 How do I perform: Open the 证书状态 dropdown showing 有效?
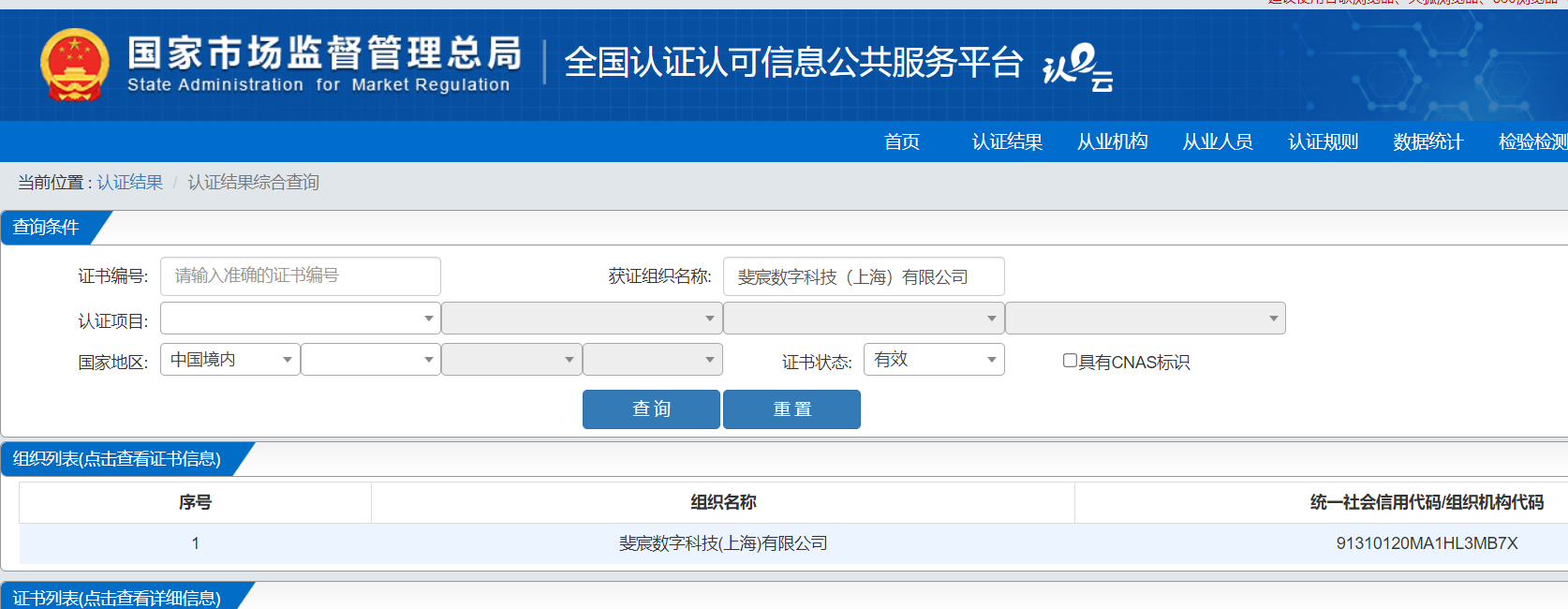(934, 360)
